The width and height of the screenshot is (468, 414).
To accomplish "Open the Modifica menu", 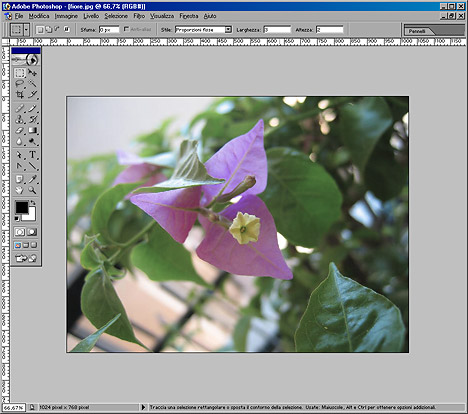I will pyautogui.click(x=39, y=16).
